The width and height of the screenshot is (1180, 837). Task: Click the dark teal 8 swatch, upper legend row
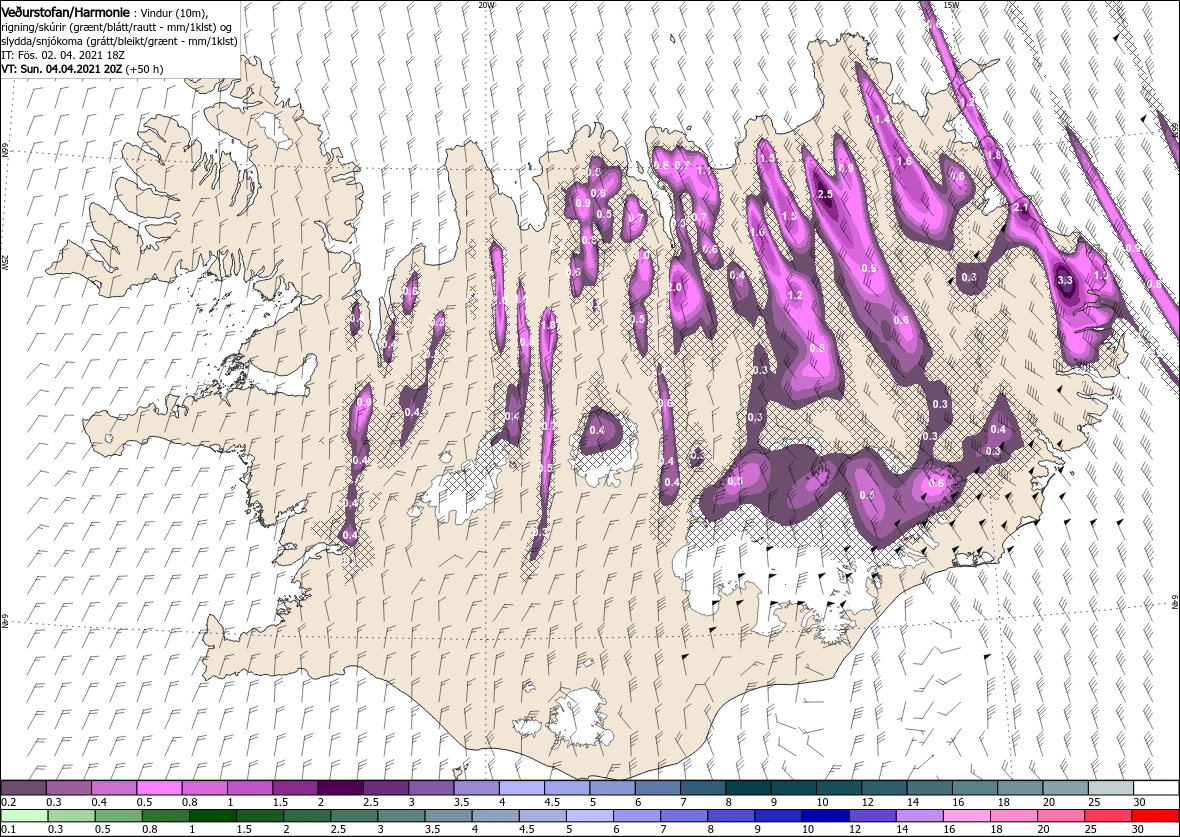748,788
